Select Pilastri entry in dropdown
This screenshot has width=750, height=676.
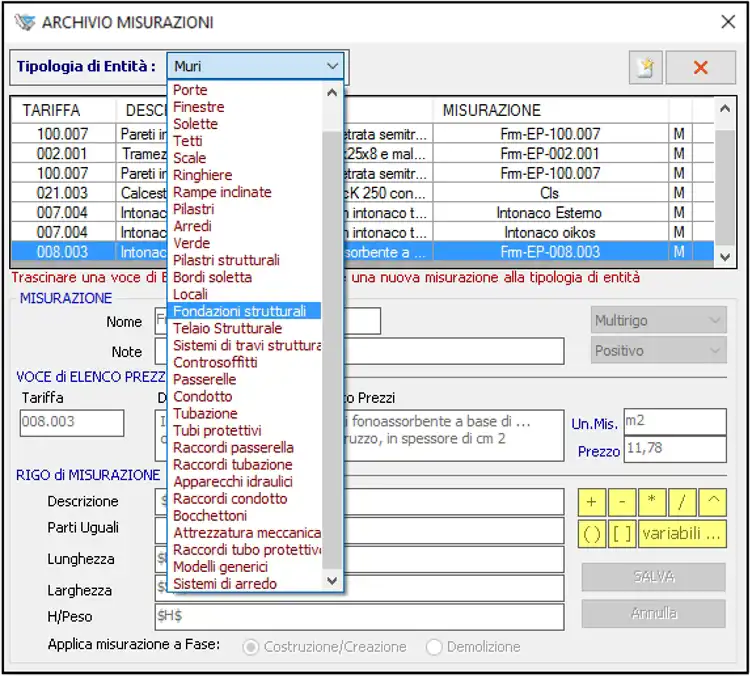(245, 209)
